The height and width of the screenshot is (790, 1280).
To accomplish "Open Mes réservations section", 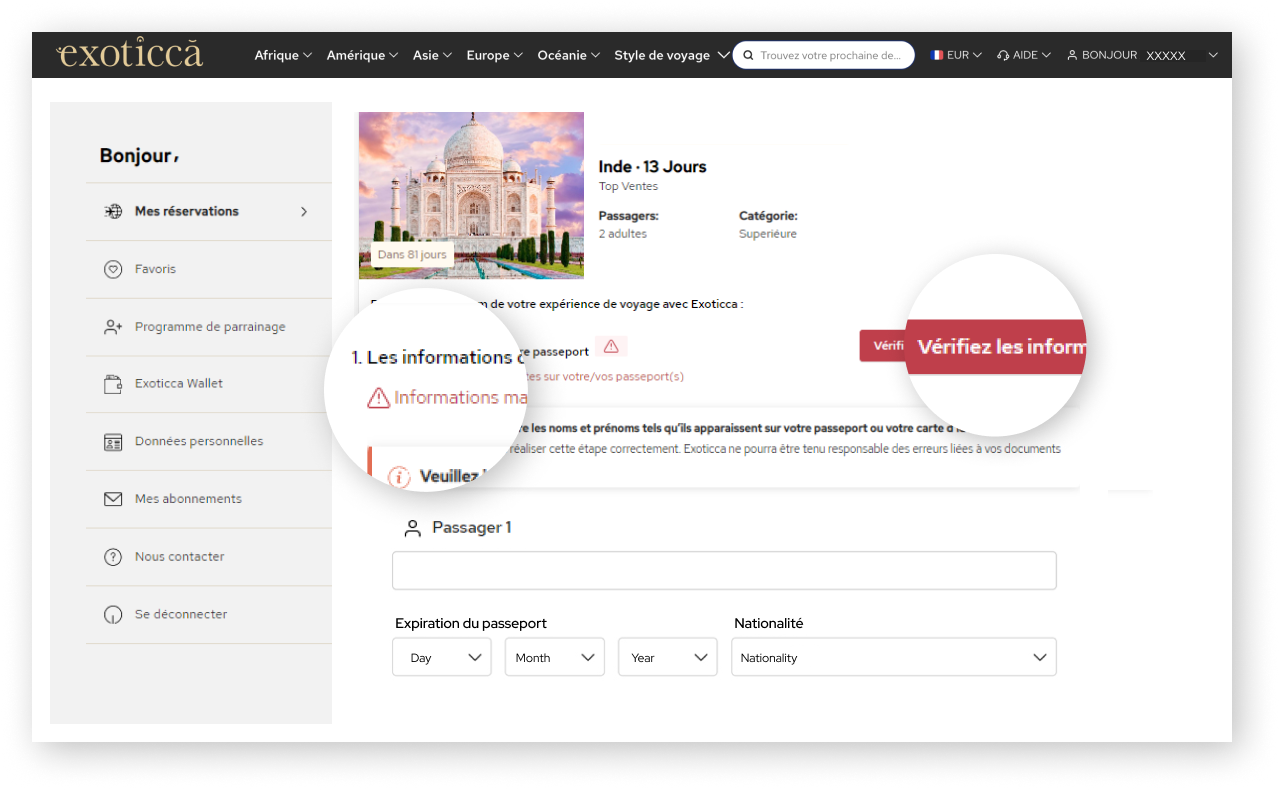I will [x=207, y=211].
